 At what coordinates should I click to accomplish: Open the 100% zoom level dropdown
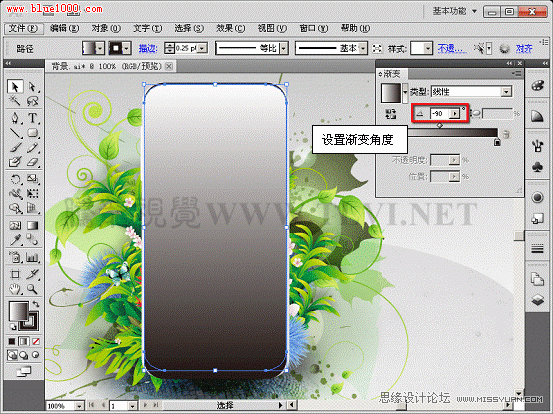tap(79, 406)
